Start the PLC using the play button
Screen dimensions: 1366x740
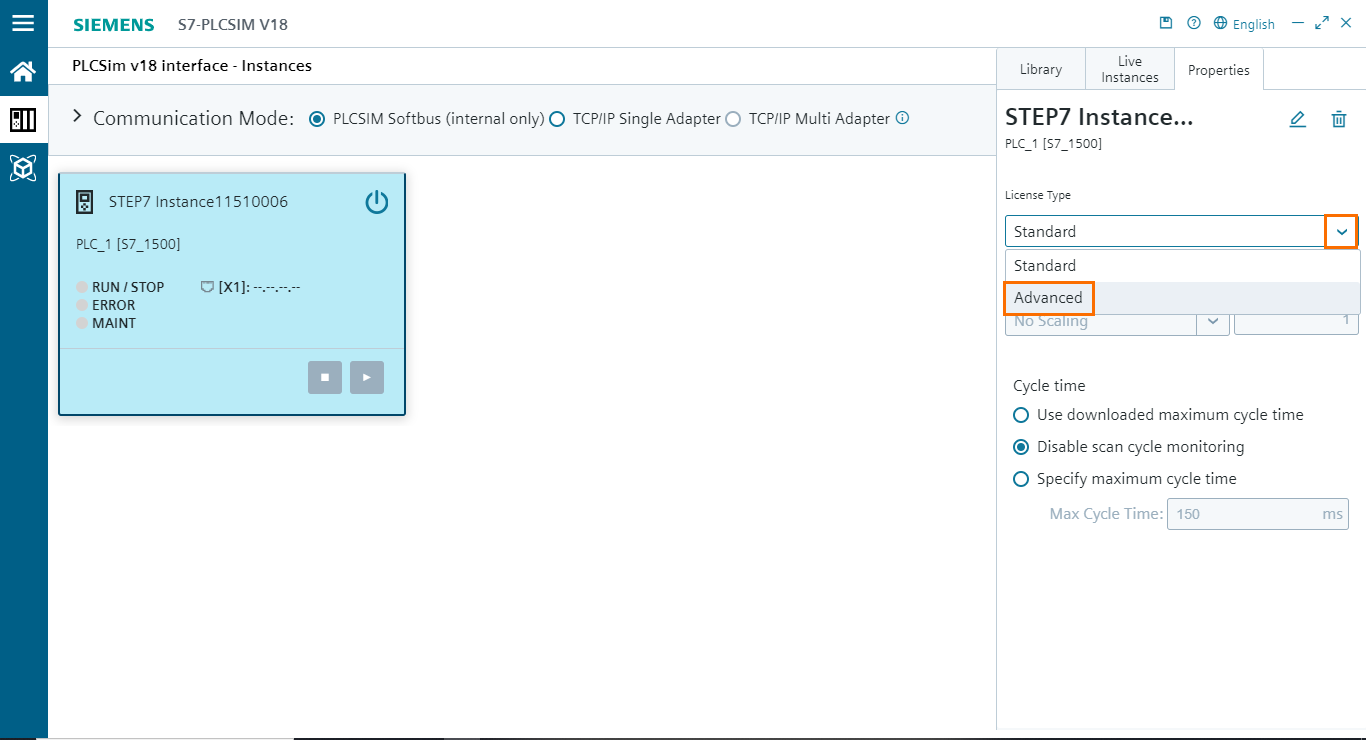pos(366,377)
